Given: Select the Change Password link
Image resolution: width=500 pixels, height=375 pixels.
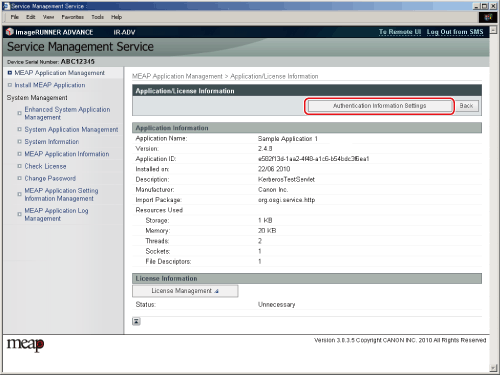Looking at the screenshot, I should coord(50,179).
